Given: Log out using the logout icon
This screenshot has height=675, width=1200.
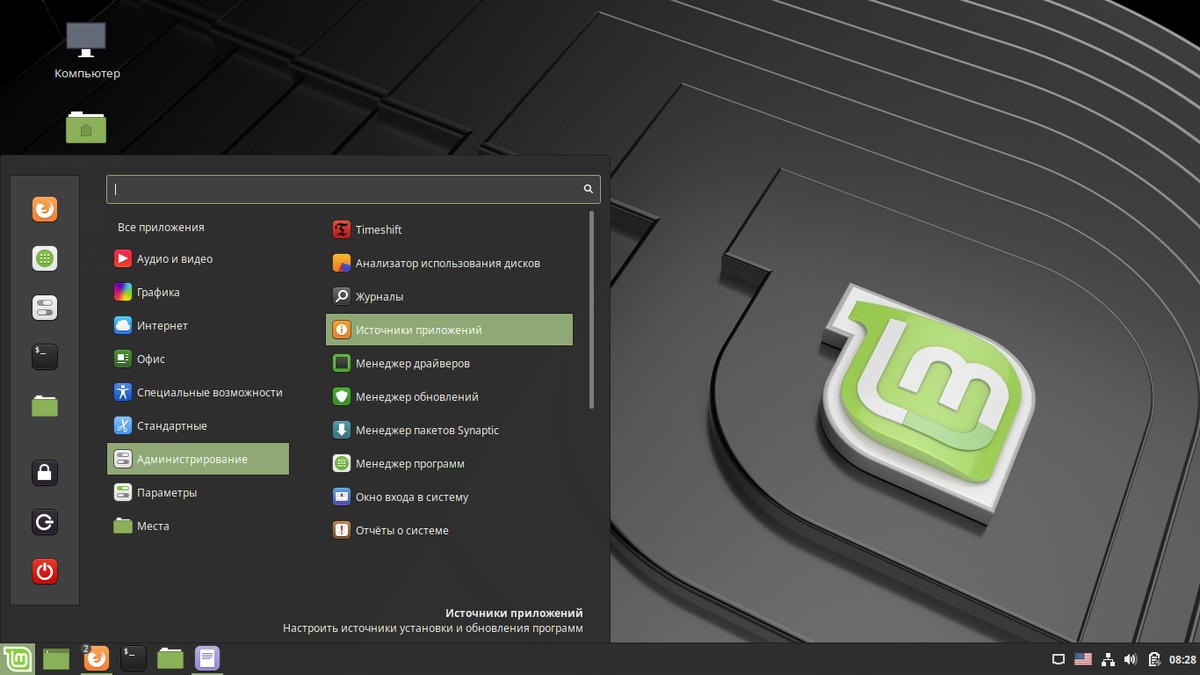Looking at the screenshot, I should coord(44,522).
